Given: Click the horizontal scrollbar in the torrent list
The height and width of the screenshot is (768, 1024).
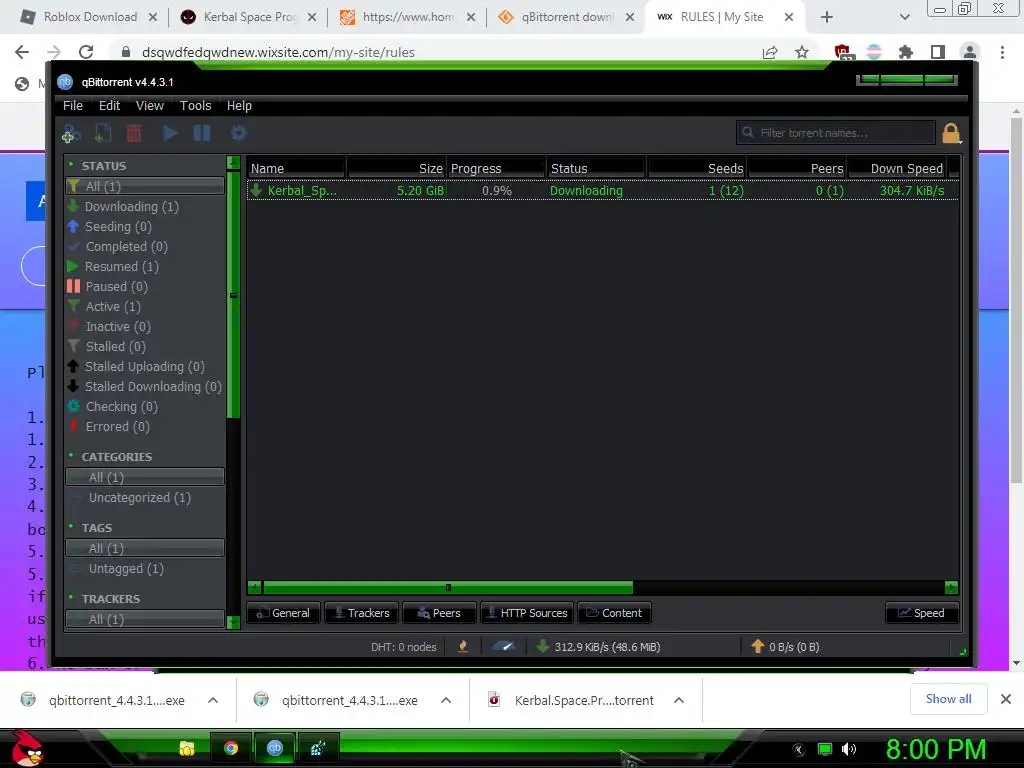Looking at the screenshot, I should (448, 587).
